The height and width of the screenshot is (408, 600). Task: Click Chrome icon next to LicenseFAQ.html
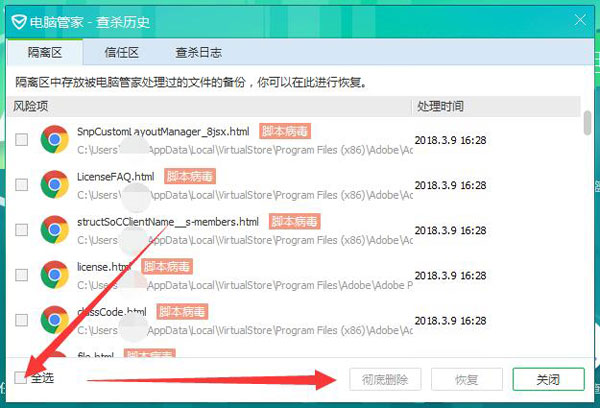pyautogui.click(x=54, y=184)
